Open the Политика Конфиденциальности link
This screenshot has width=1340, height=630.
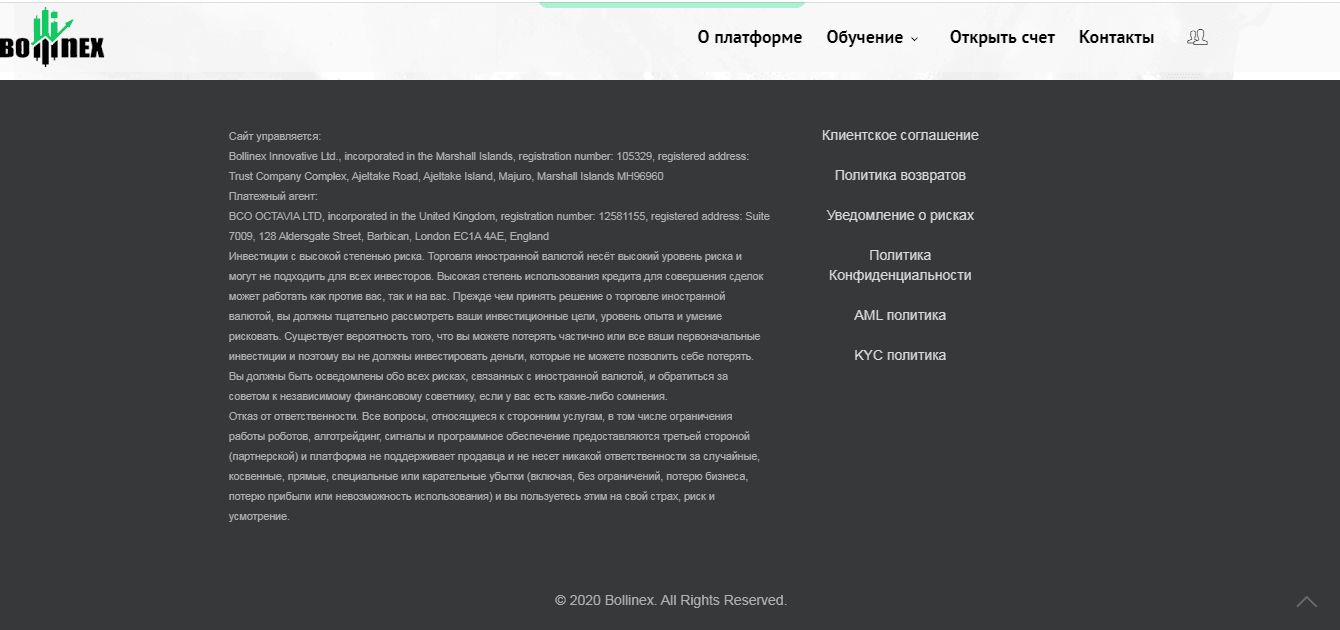click(x=900, y=265)
